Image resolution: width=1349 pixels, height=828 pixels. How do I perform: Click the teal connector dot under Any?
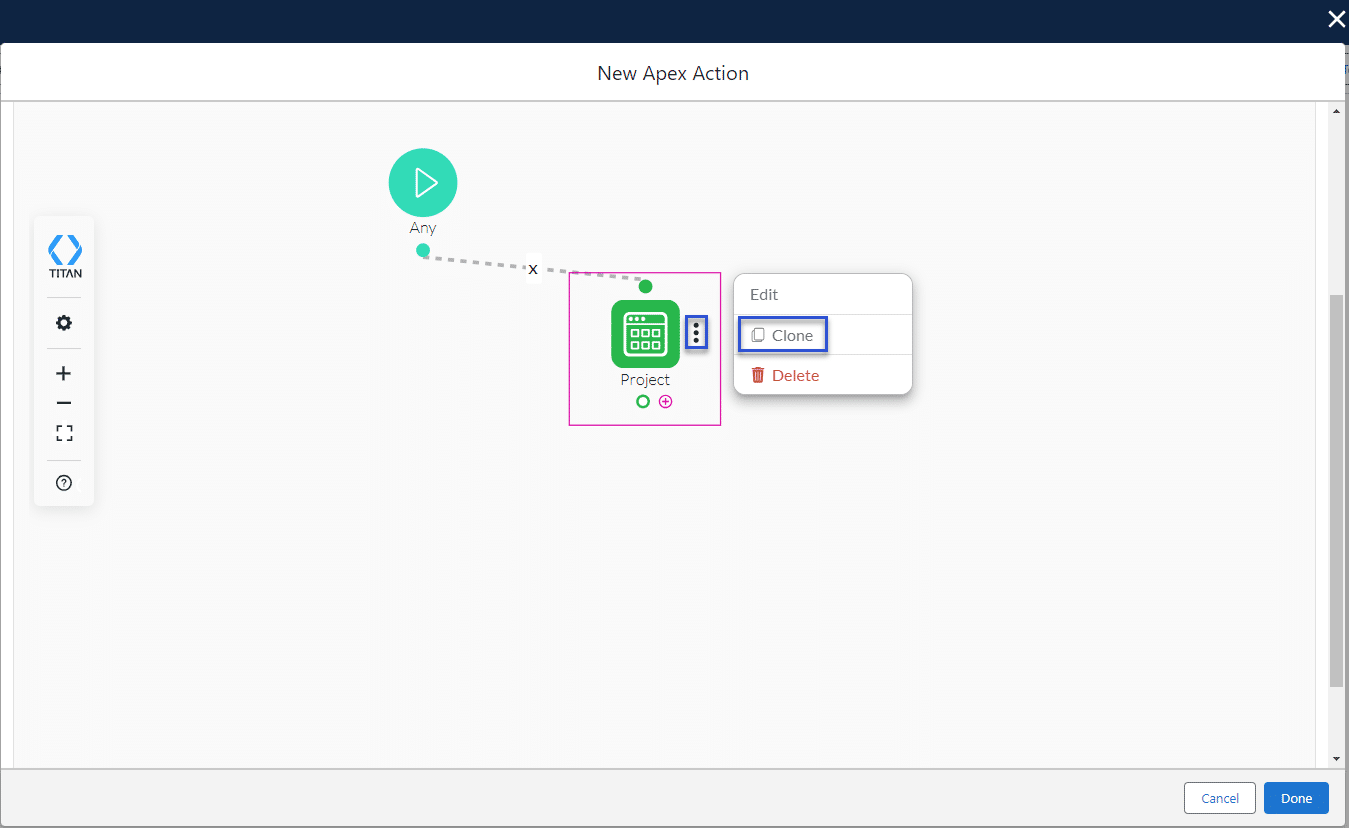coord(423,250)
